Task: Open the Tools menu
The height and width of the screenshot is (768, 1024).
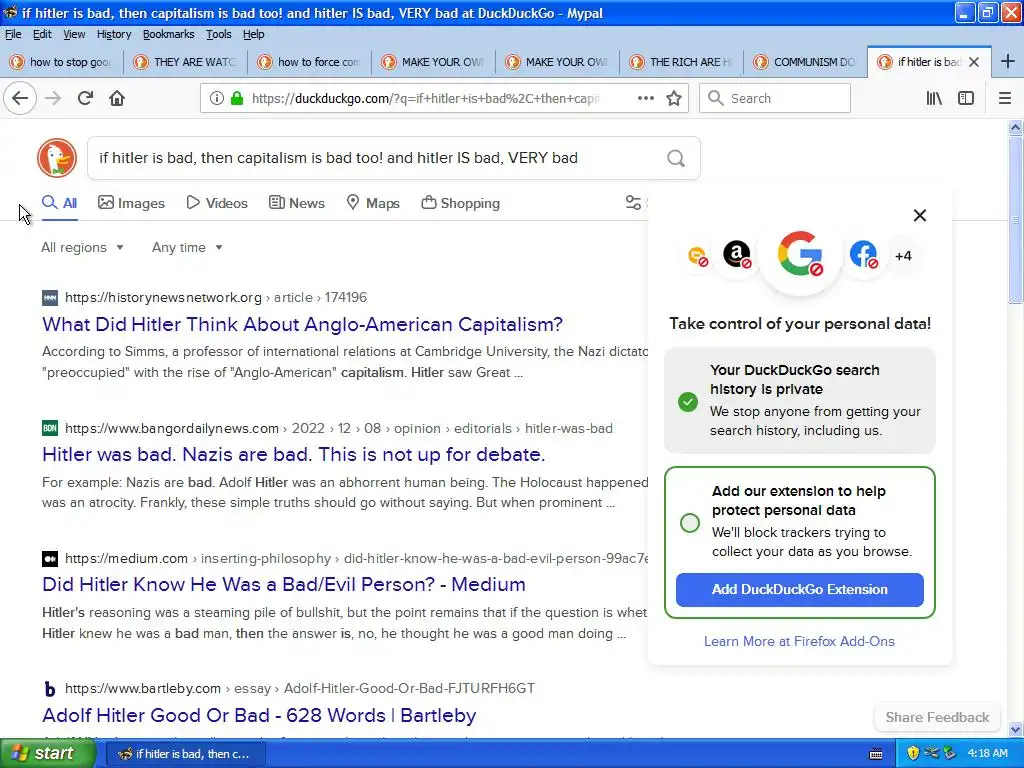Action: [219, 34]
